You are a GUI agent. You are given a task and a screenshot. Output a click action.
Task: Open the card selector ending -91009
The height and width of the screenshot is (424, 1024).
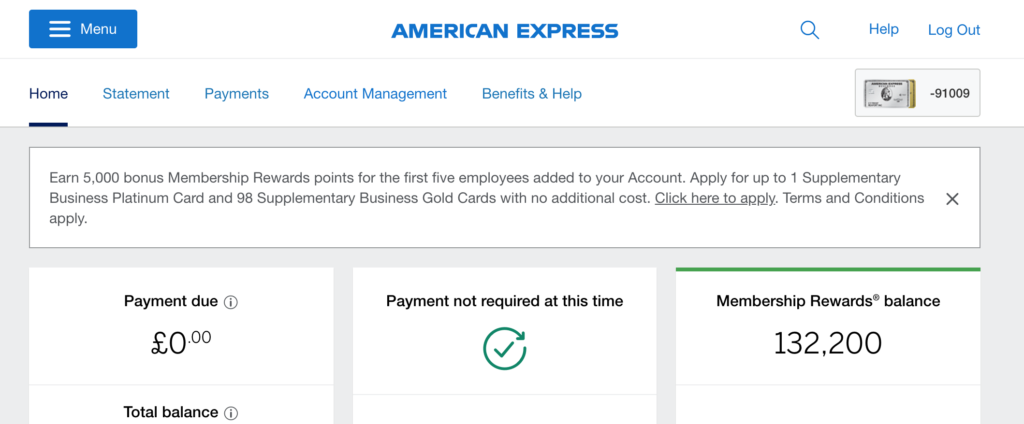point(917,93)
